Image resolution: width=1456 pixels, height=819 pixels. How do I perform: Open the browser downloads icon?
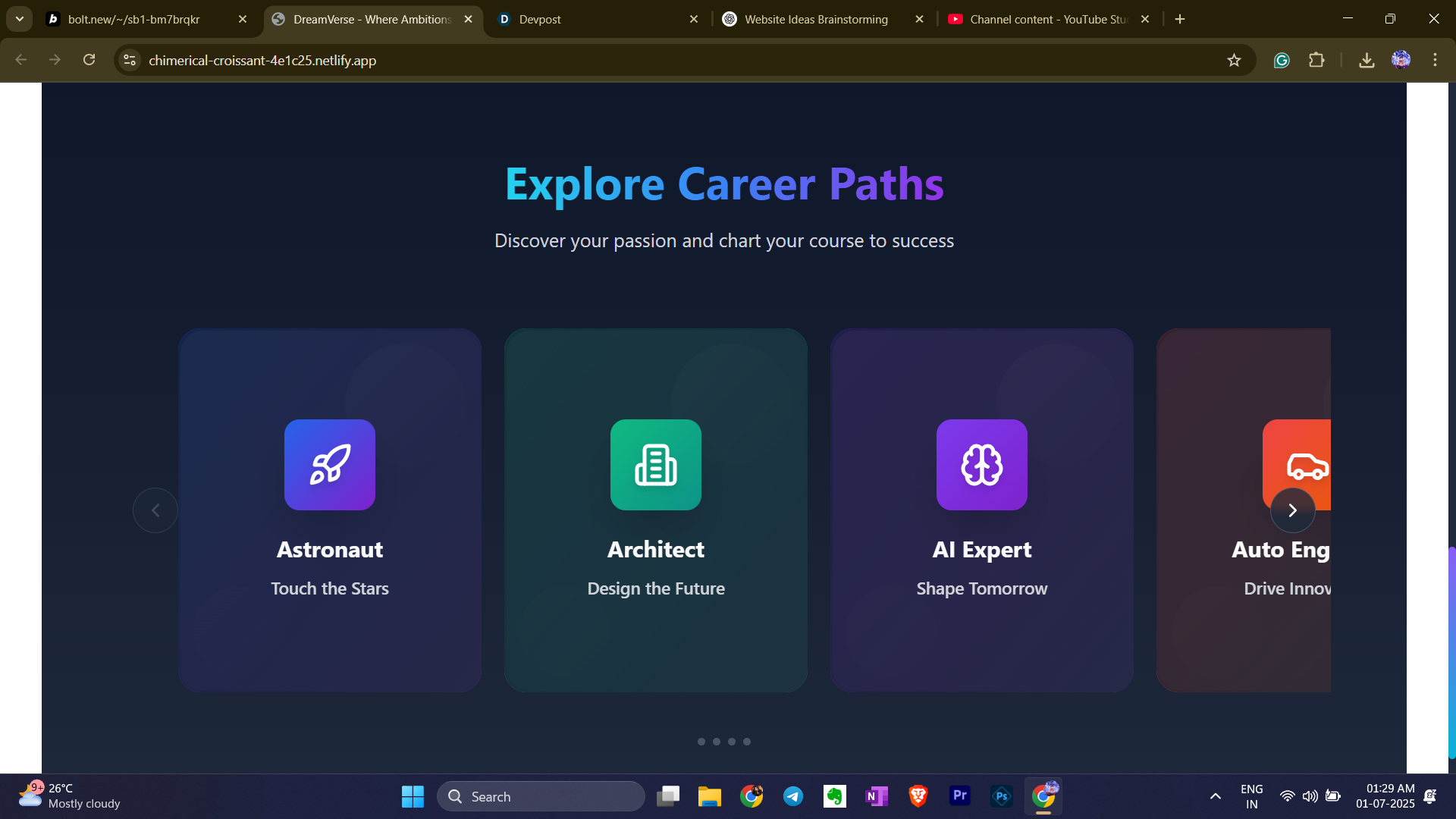[x=1367, y=60]
